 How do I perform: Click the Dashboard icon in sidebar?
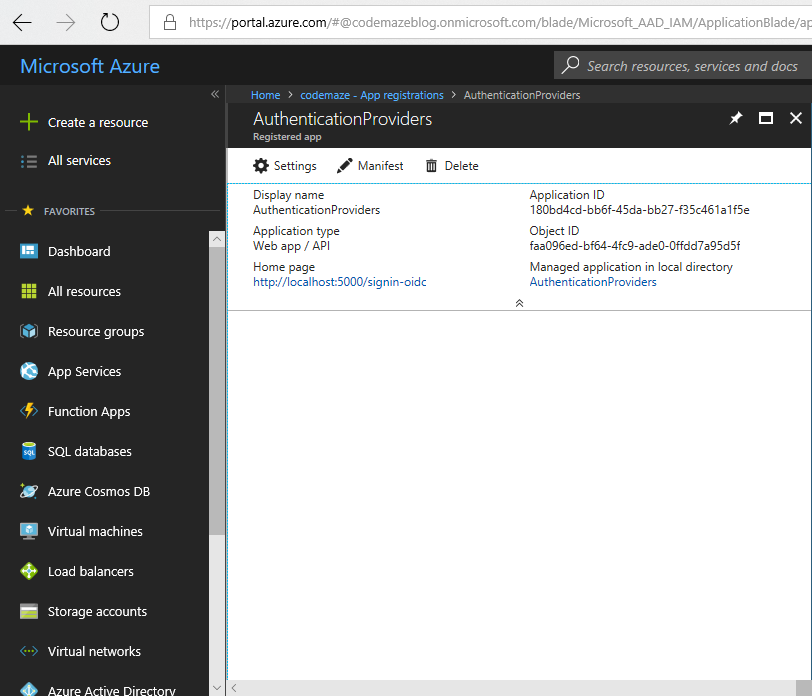[x=29, y=251]
